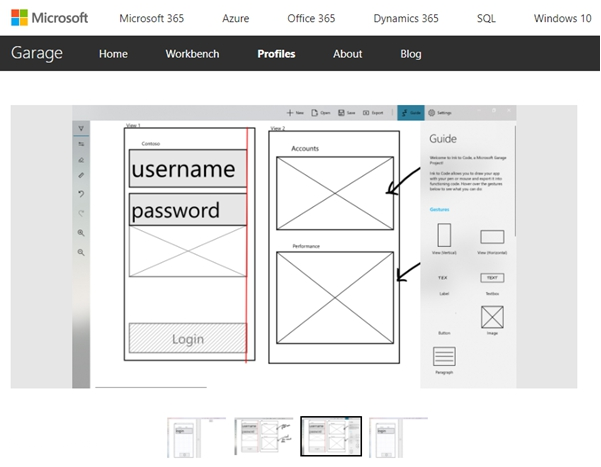The image size is (601, 467).
Task: Select the Profiles navigation tab
Action: (276, 54)
